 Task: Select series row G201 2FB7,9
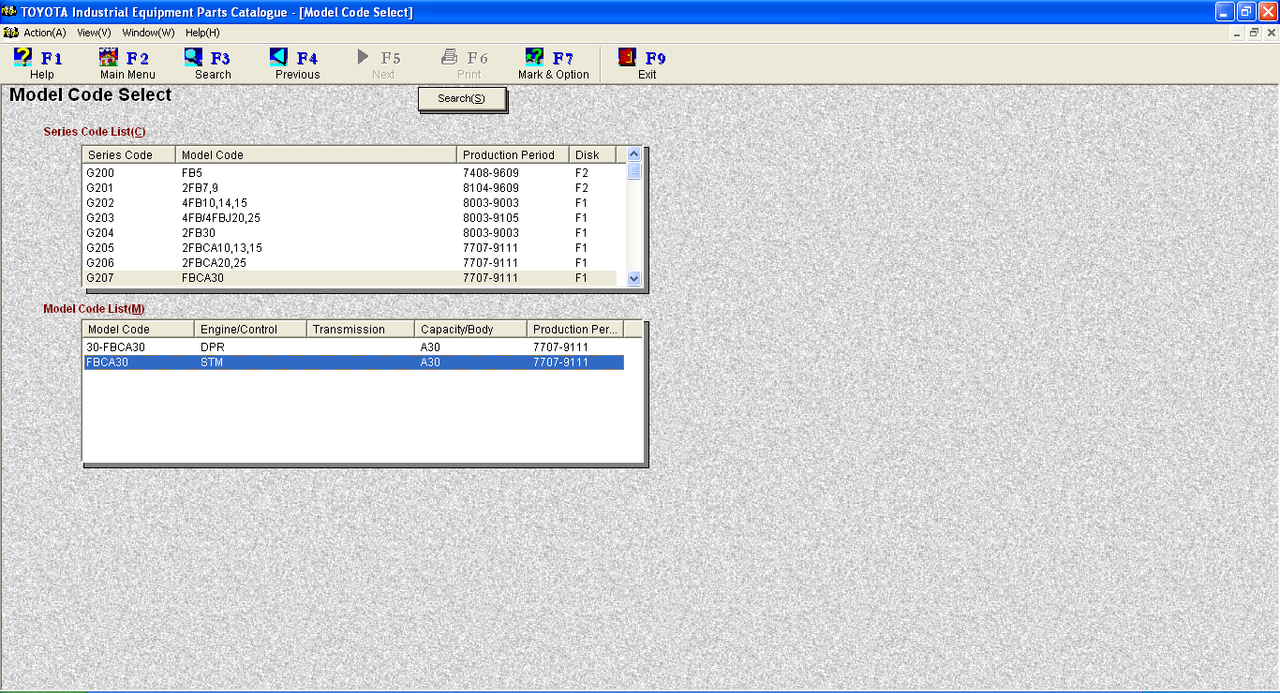click(x=350, y=188)
